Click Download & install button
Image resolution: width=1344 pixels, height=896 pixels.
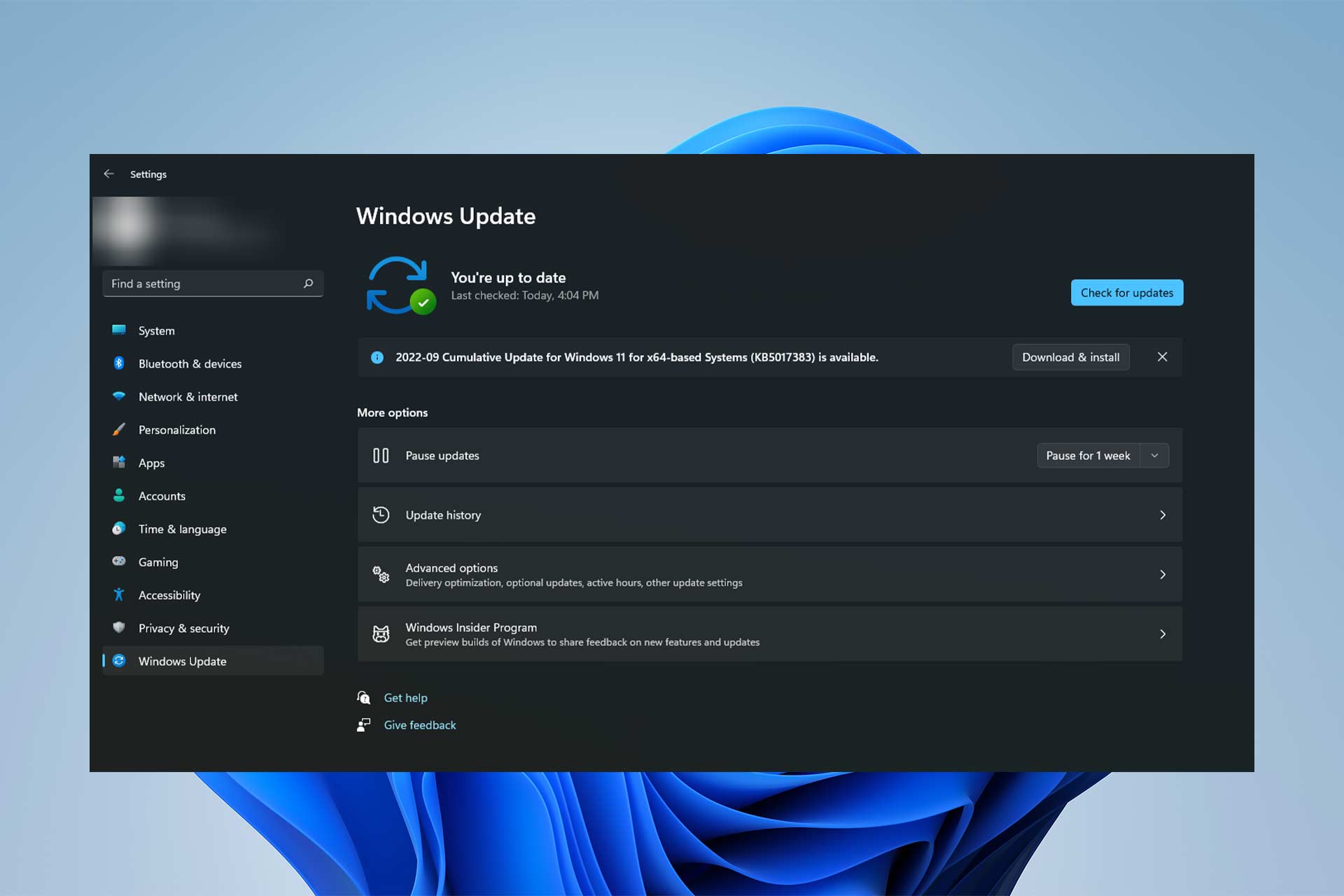pos(1070,357)
